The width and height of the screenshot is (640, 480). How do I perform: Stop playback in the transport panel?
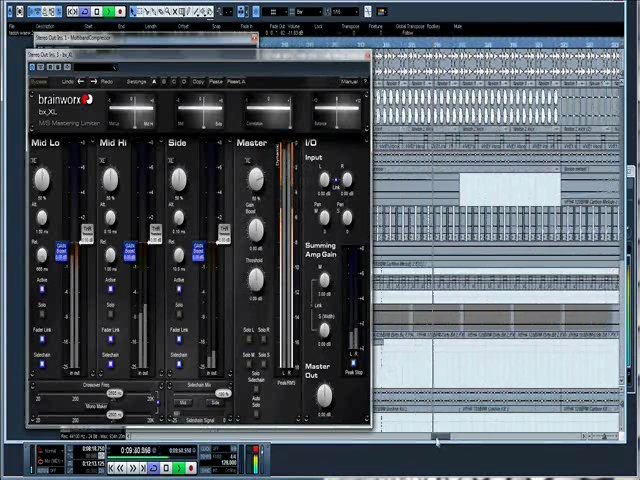(166, 468)
